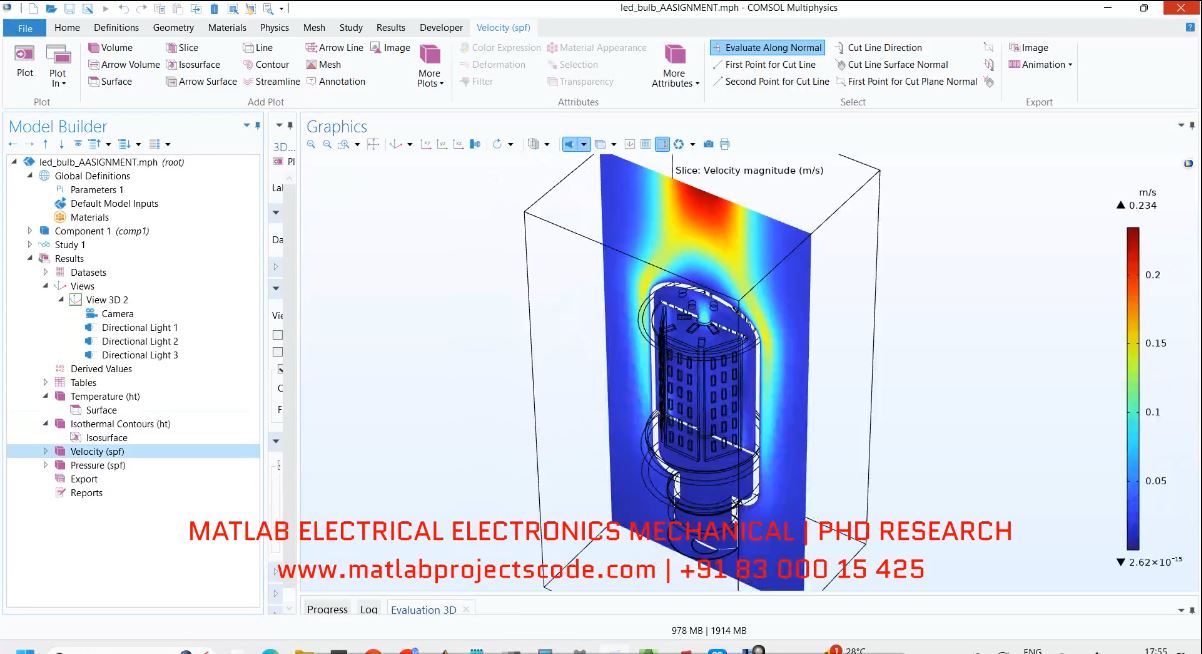Screen dimensions: 1202x654
Task: Open the Log tab below Graphics
Action: 369,610
